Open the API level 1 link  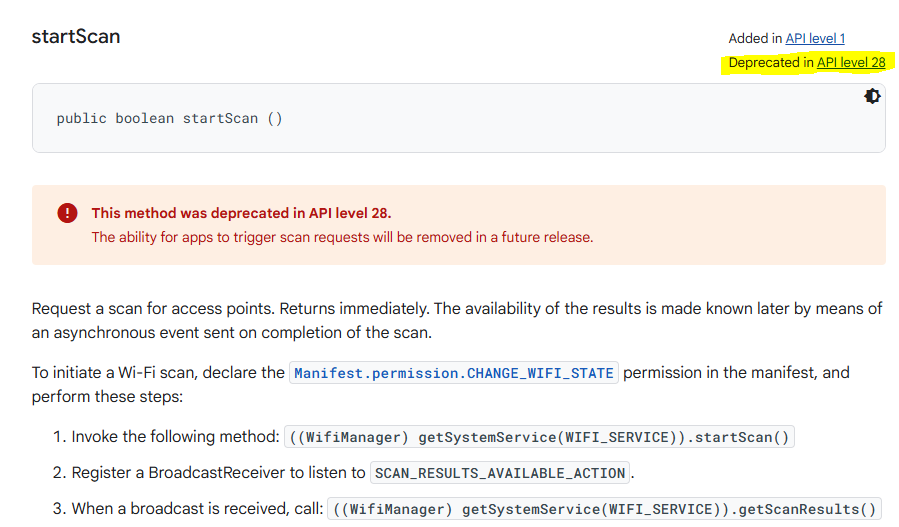coord(815,38)
